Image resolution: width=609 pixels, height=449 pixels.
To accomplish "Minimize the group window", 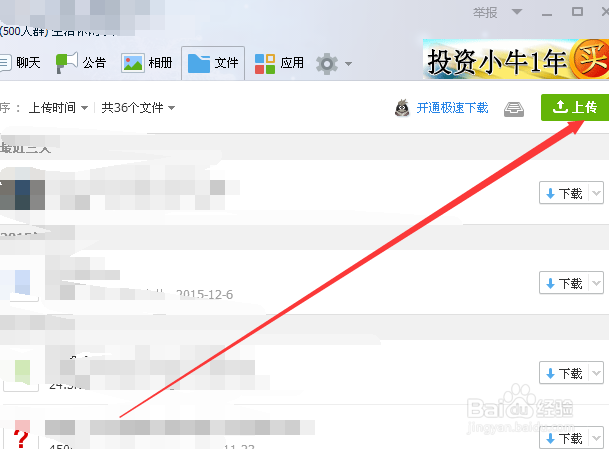I will pyautogui.click(x=547, y=13).
